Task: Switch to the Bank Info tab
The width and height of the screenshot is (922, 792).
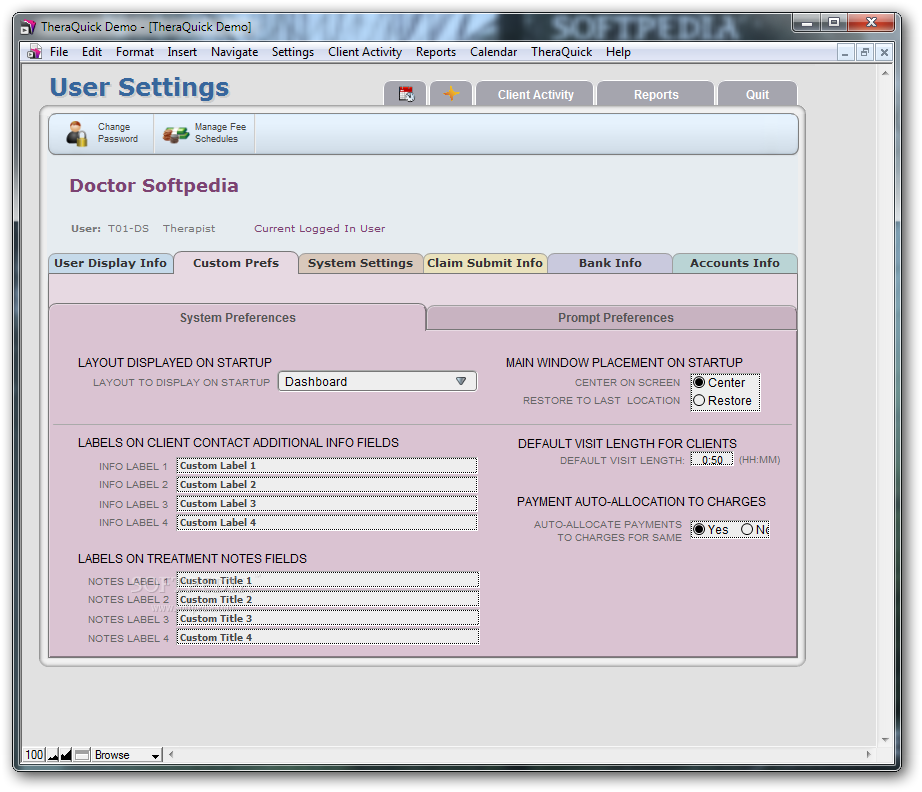Action: coord(610,263)
